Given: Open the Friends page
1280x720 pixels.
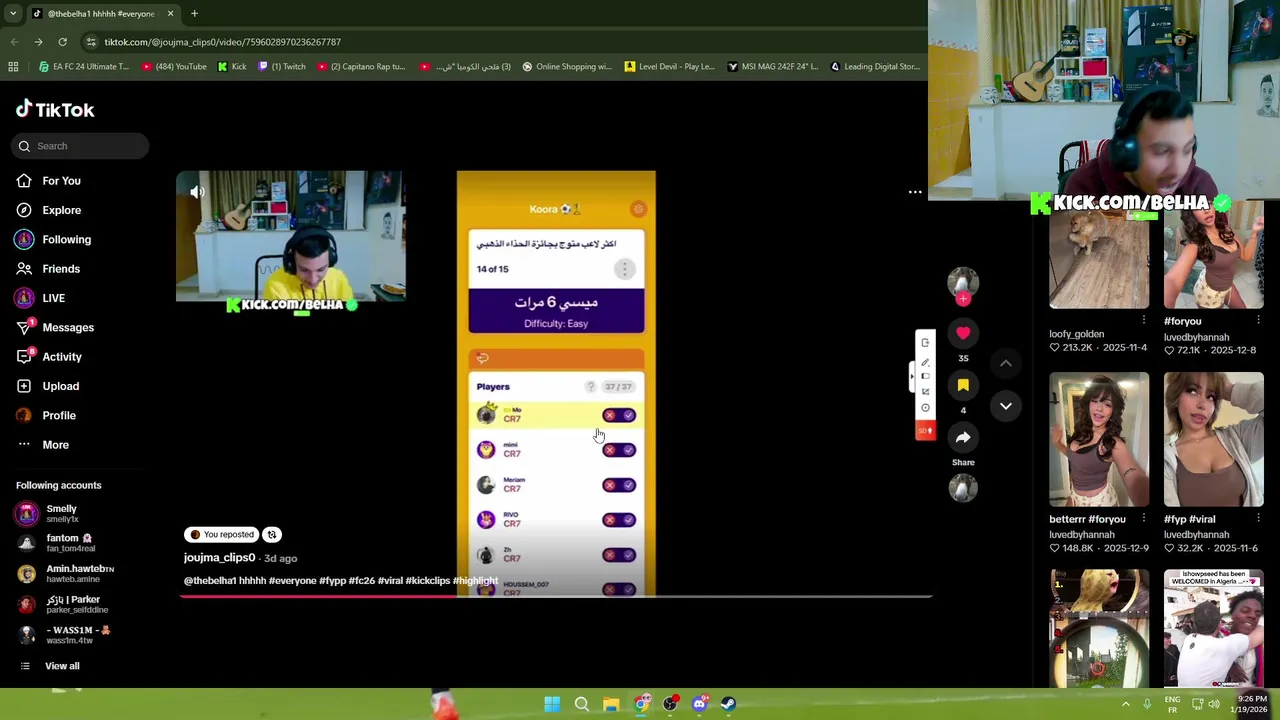Looking at the screenshot, I should coord(48,269).
